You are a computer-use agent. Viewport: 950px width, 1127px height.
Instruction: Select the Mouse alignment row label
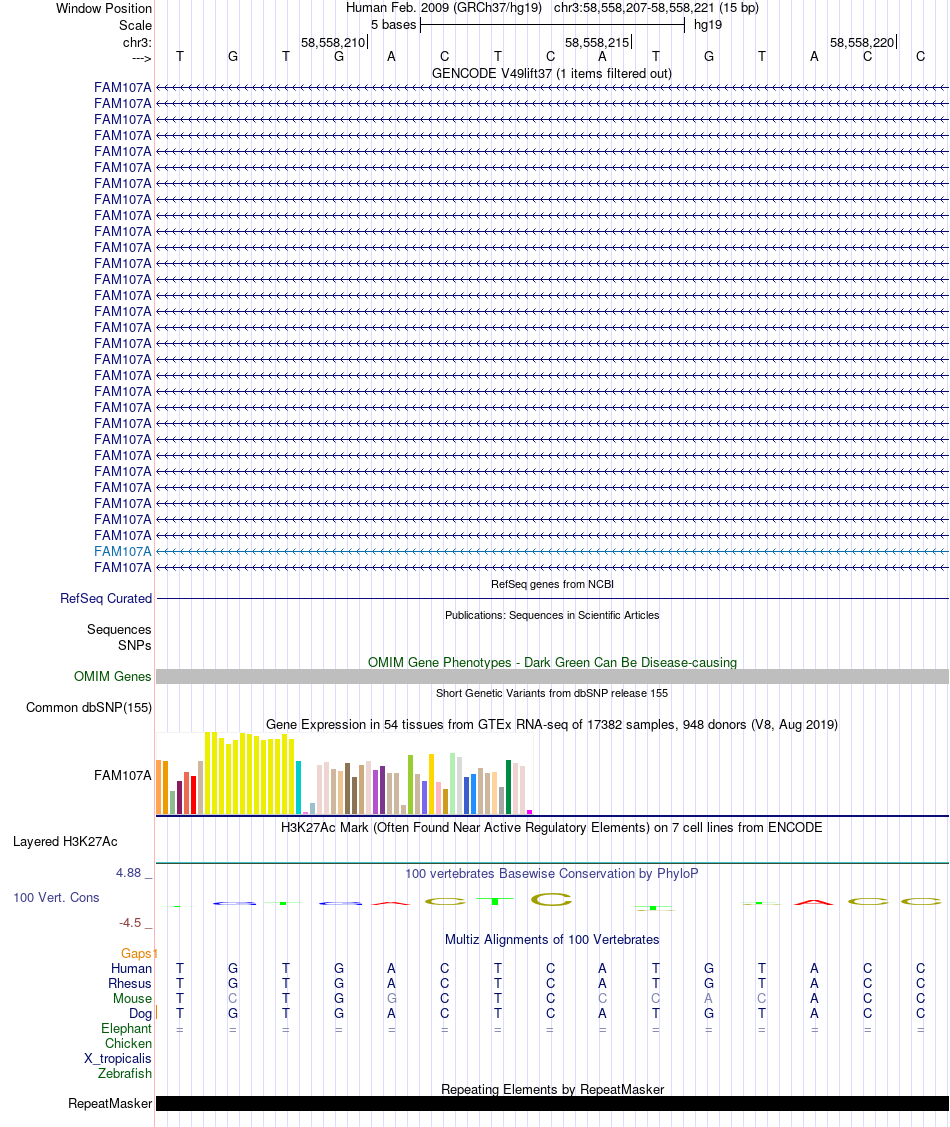(x=132, y=999)
